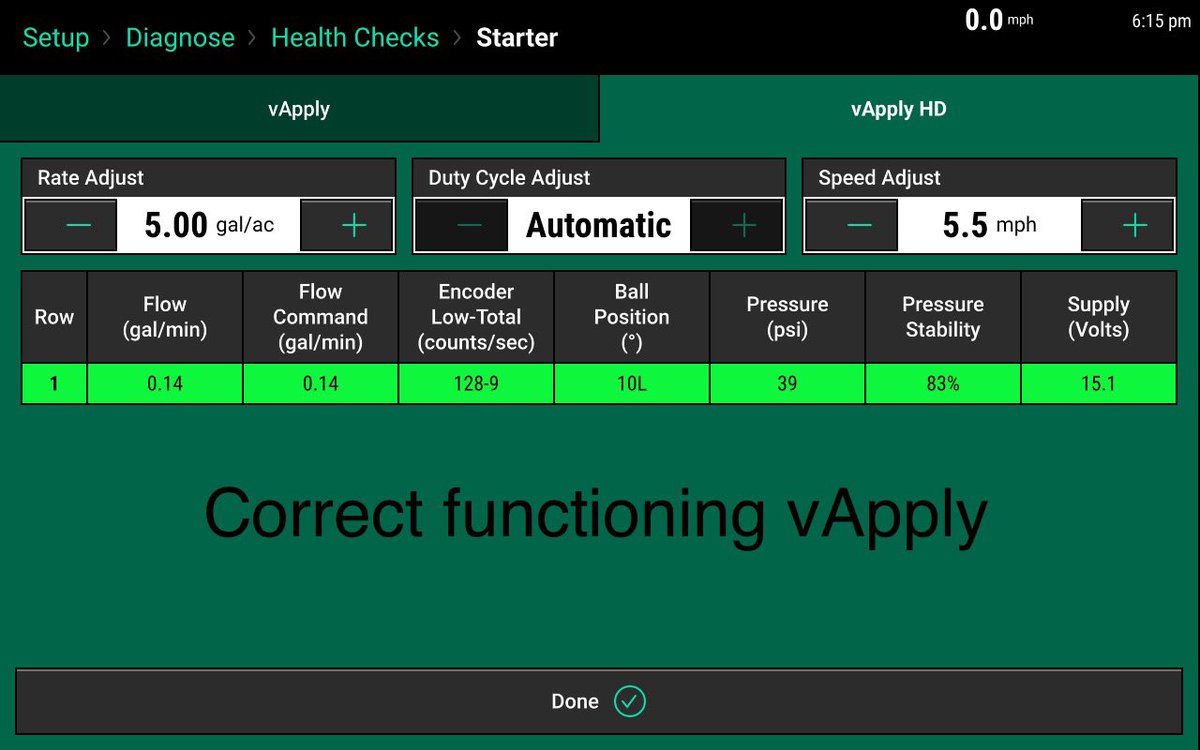Click the Pressure (psi) column header
The height and width of the screenshot is (750, 1200).
pyautogui.click(x=787, y=317)
